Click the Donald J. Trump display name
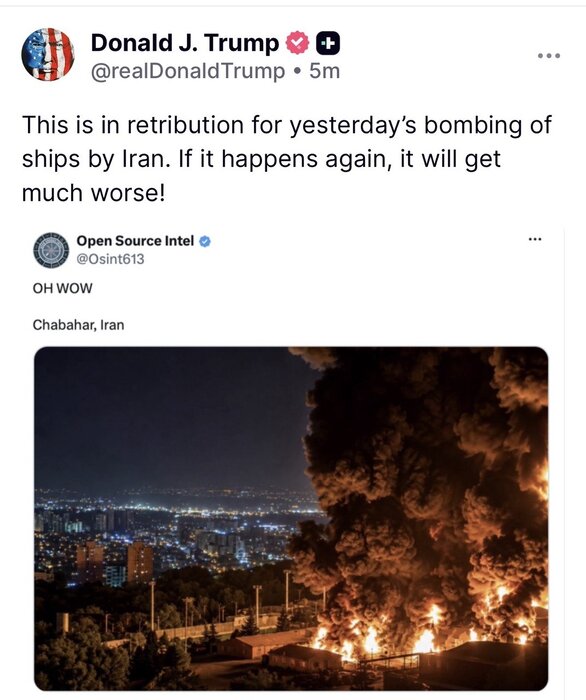Screen dimensions: 586x700 pos(185,43)
